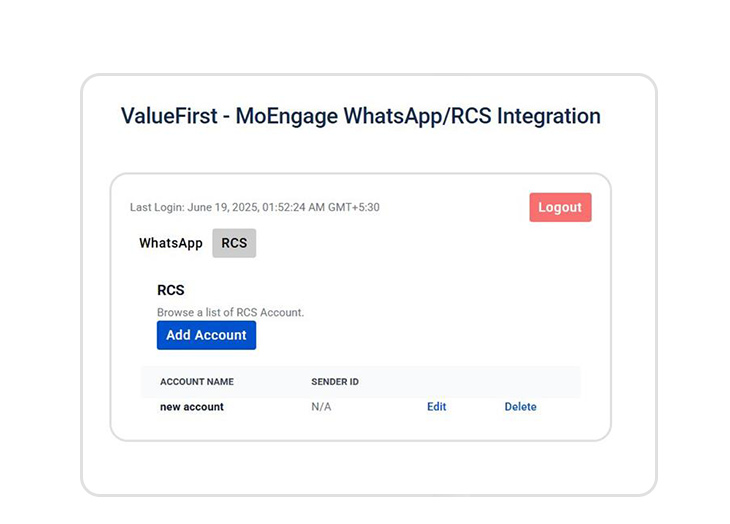Click the Logout button
Viewport: 730px width, 524px height.
tap(560, 207)
